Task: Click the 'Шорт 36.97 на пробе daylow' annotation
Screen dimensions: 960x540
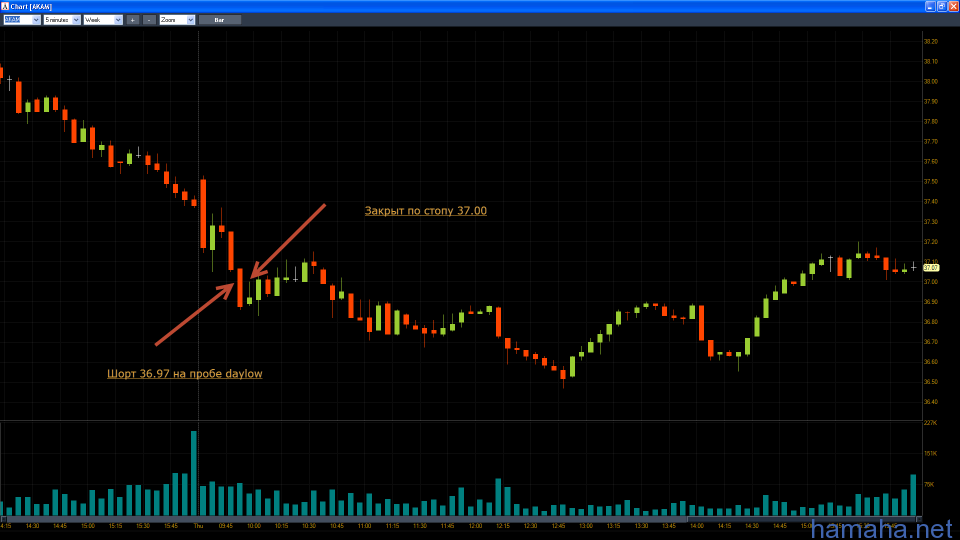Action: coord(184,373)
